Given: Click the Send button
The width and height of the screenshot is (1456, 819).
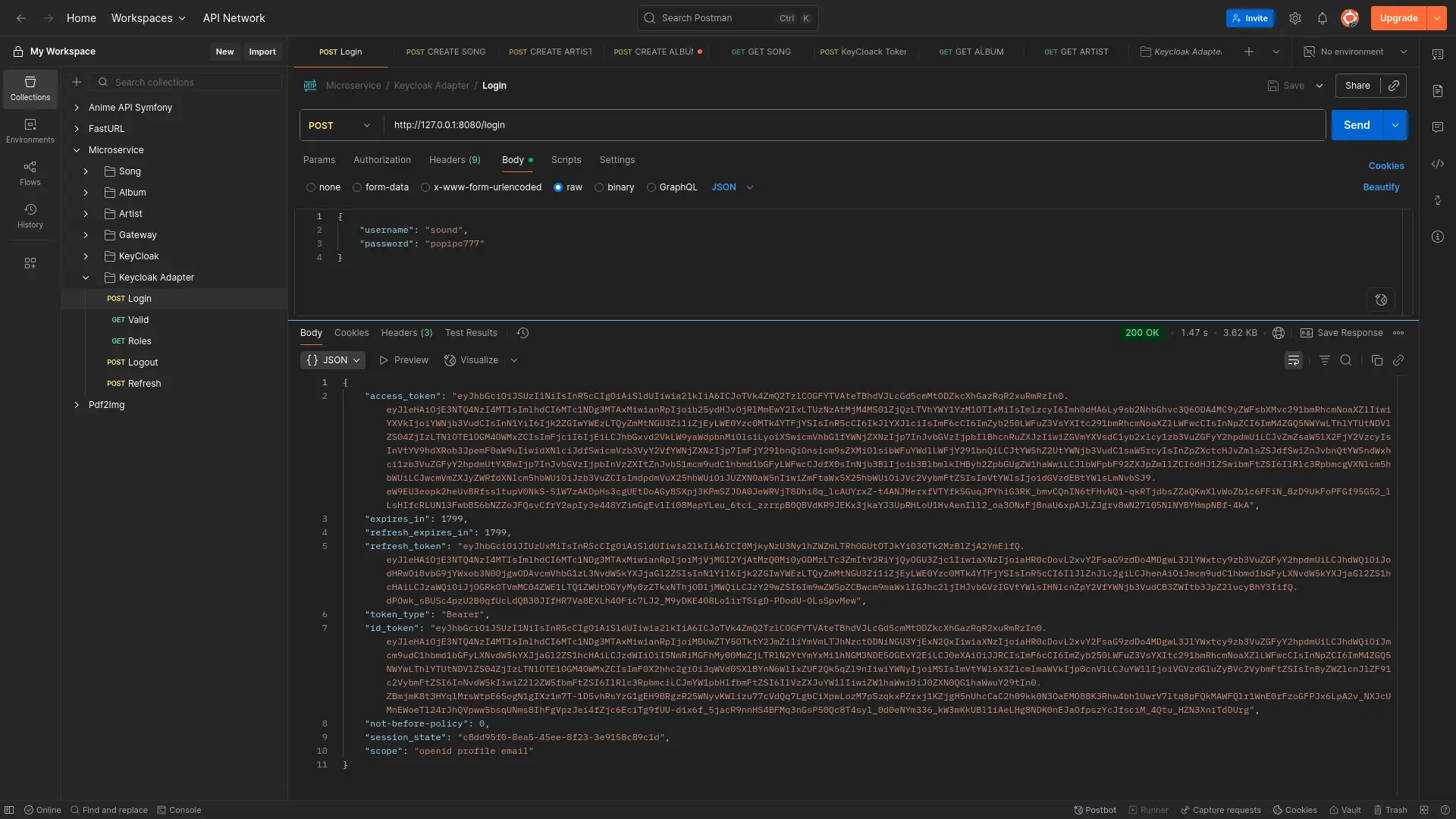Looking at the screenshot, I should click(x=1357, y=125).
